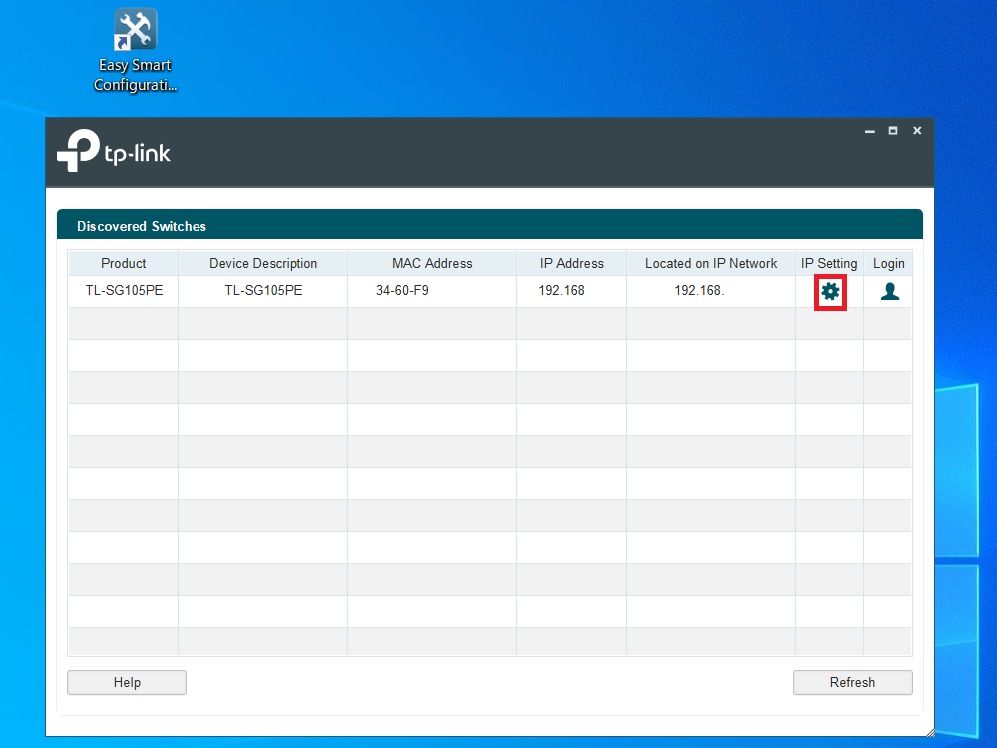Maximize the tp-link utility window
Screen dimensions: 997x748
pyautogui.click(x=893, y=130)
